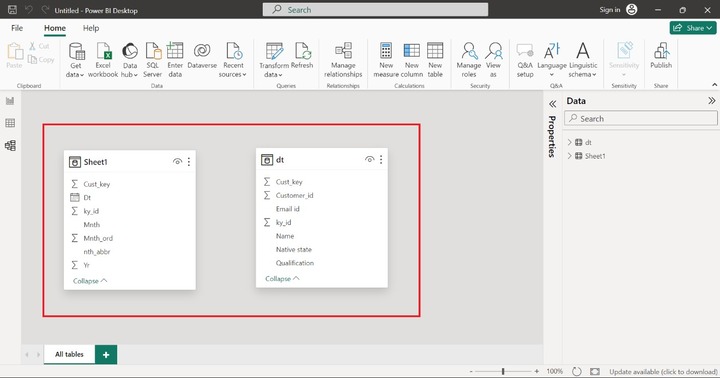The height and width of the screenshot is (378, 720).
Task: Open the Language dropdown
Action: 552,60
